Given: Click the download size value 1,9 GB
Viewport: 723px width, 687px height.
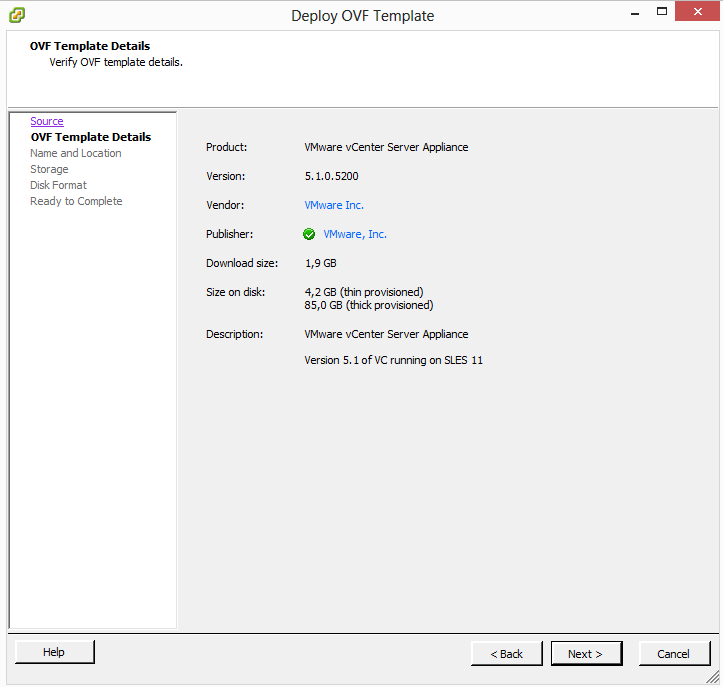Looking at the screenshot, I should (x=320, y=263).
